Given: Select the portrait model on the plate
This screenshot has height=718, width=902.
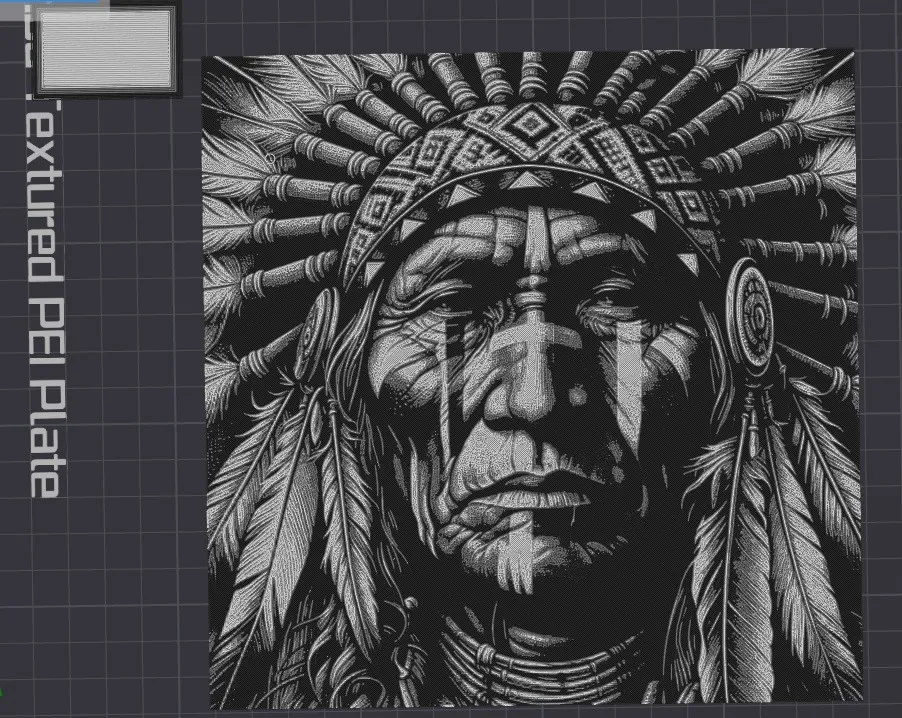Looking at the screenshot, I should (x=532, y=380).
